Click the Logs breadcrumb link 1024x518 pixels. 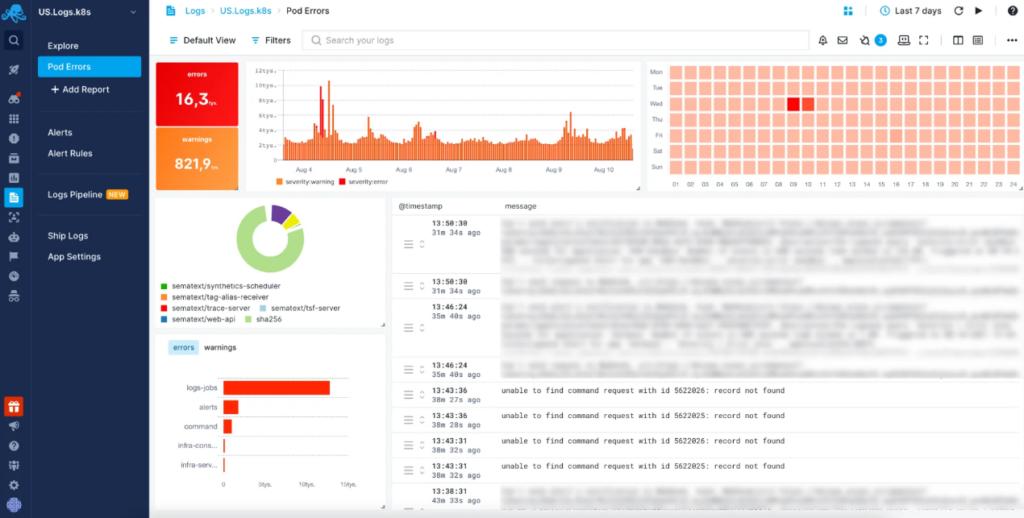pos(195,11)
